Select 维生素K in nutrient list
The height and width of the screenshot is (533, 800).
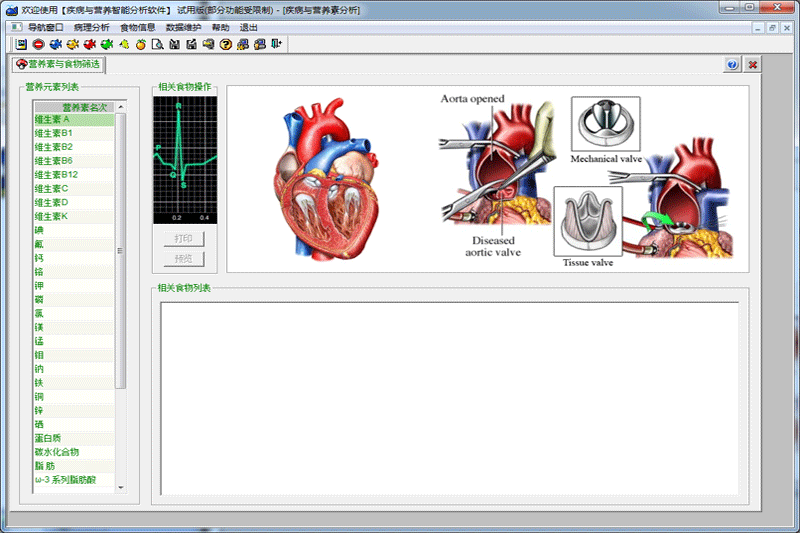(x=74, y=216)
